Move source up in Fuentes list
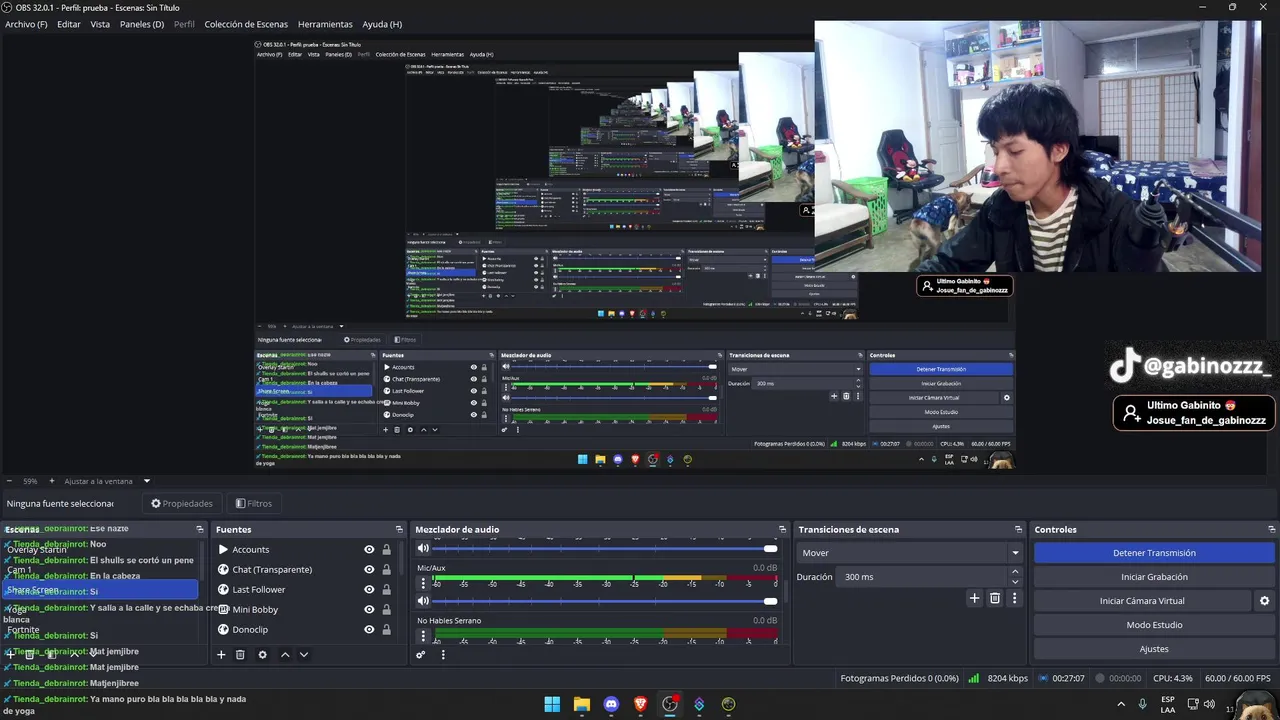 (285, 655)
